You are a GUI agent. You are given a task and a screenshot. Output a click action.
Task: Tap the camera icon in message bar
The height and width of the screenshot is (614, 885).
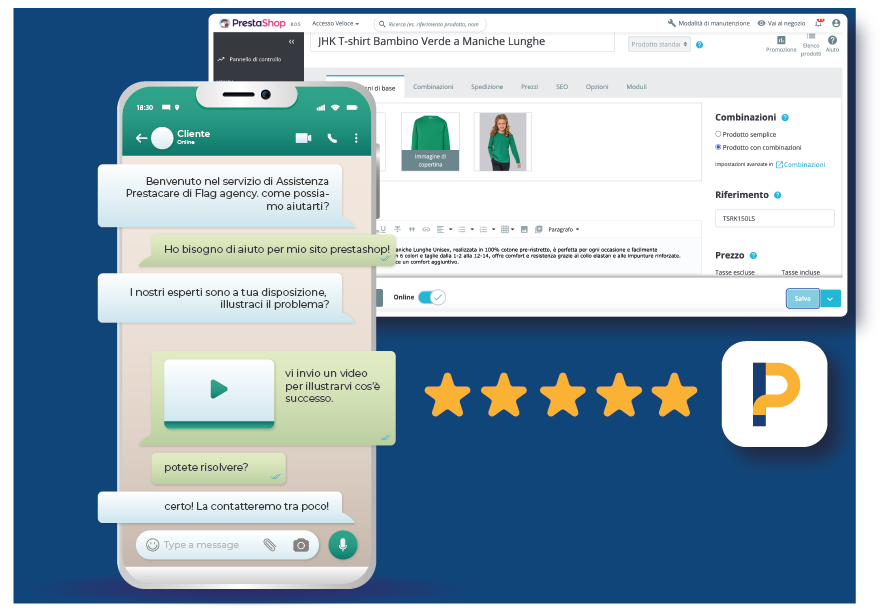(x=301, y=545)
